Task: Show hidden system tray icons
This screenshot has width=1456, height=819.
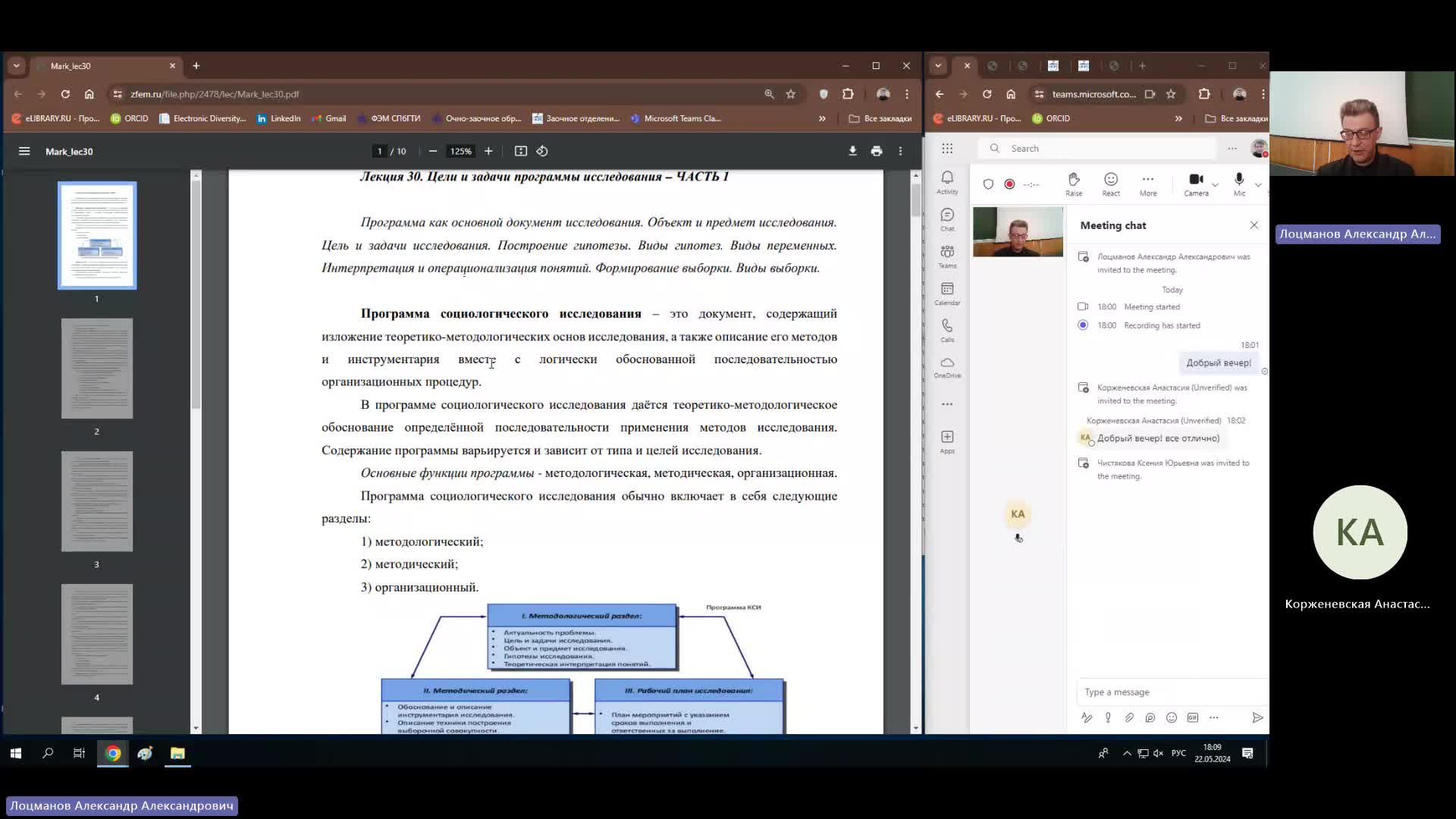Action: point(1127,753)
